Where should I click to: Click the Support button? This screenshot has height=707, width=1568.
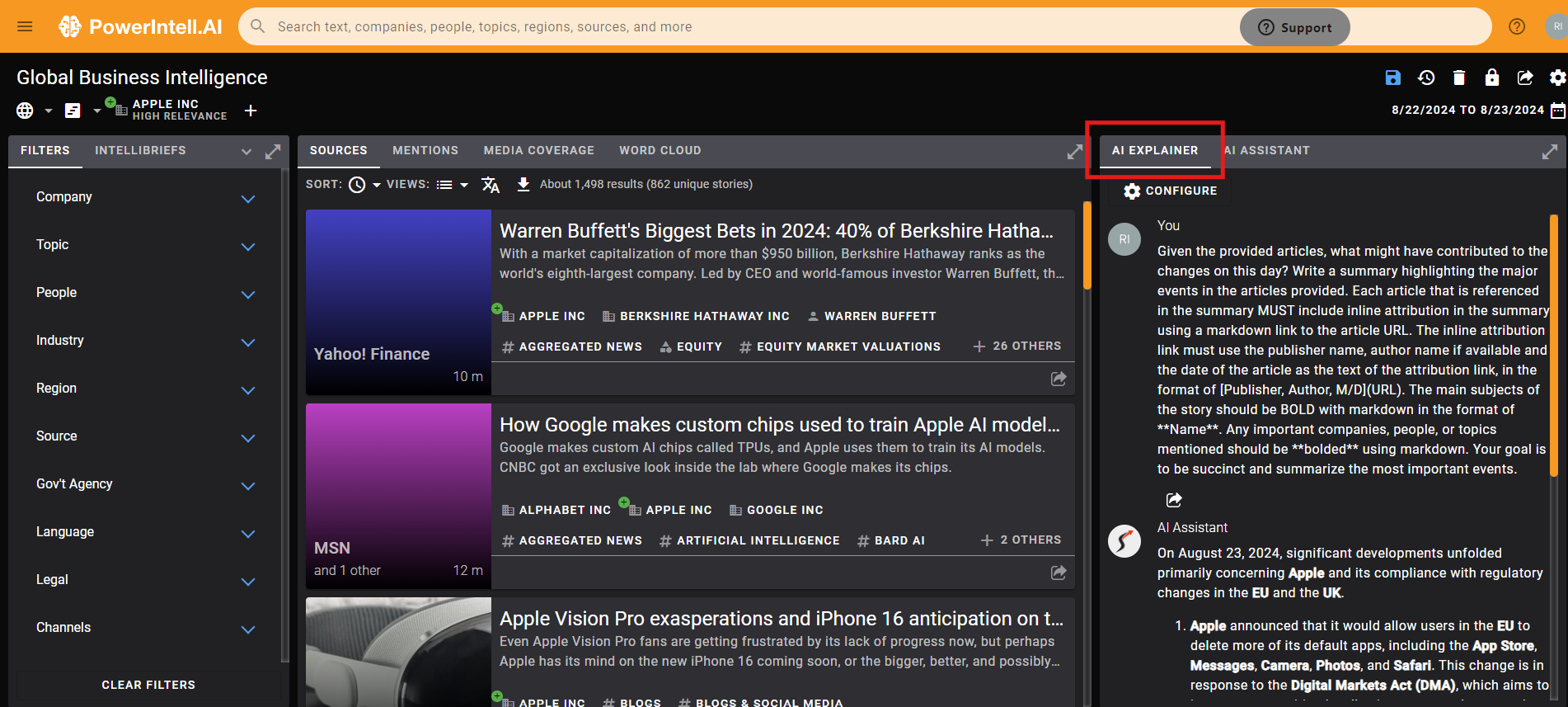[x=1295, y=27]
